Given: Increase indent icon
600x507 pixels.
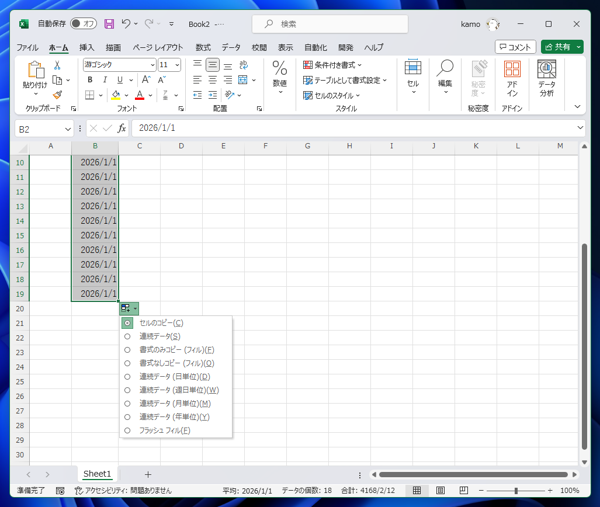Looking at the screenshot, I should point(212,95).
